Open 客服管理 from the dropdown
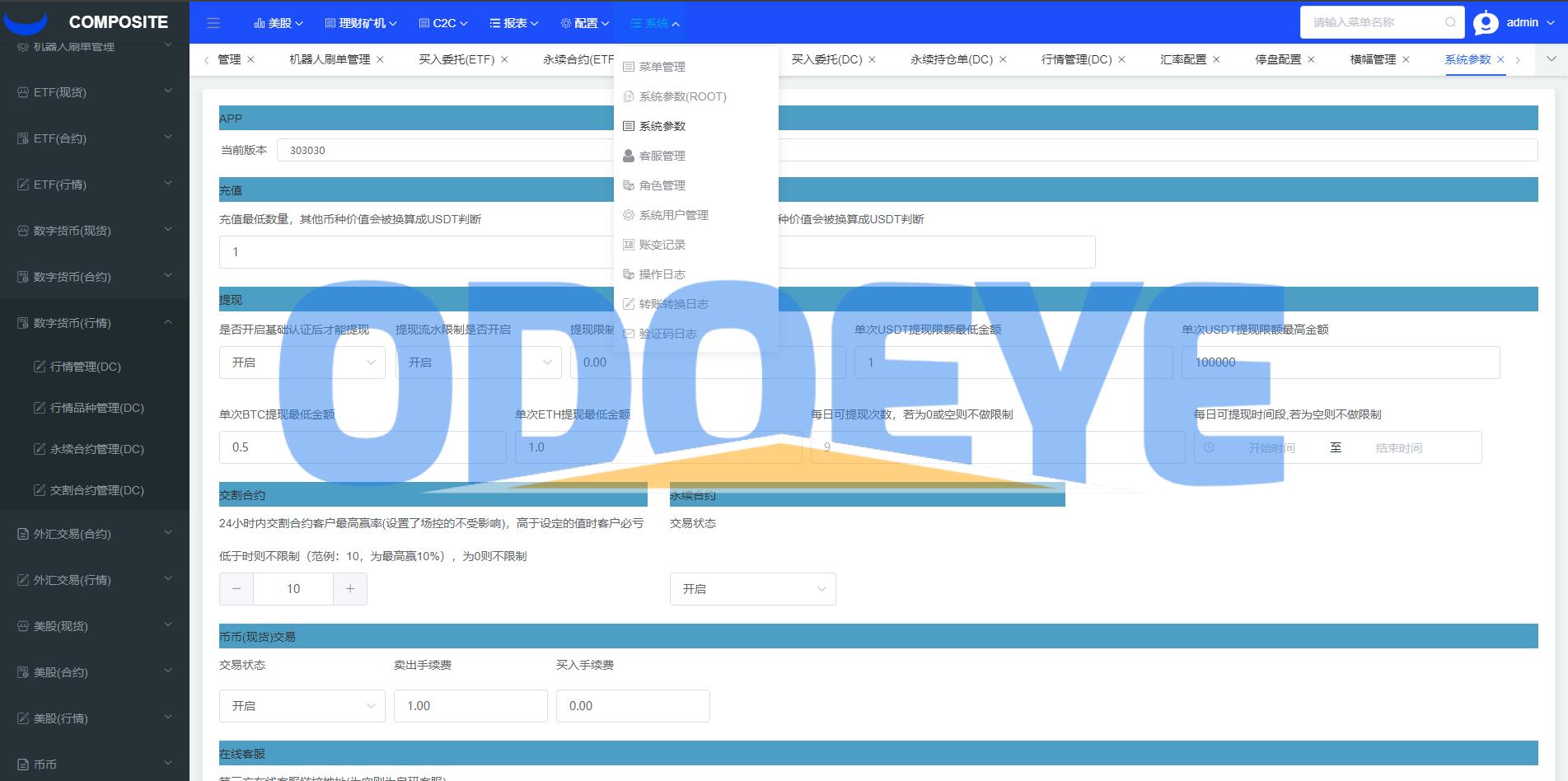This screenshot has height=781, width=1568. pyautogui.click(x=696, y=156)
